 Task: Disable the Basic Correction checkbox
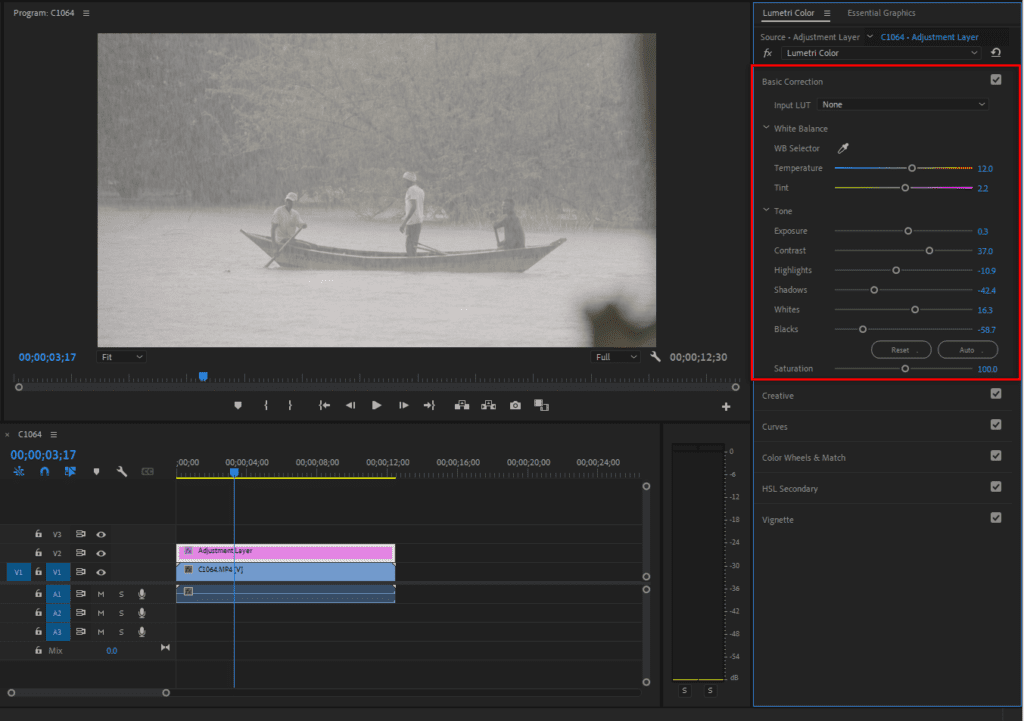click(x=995, y=80)
